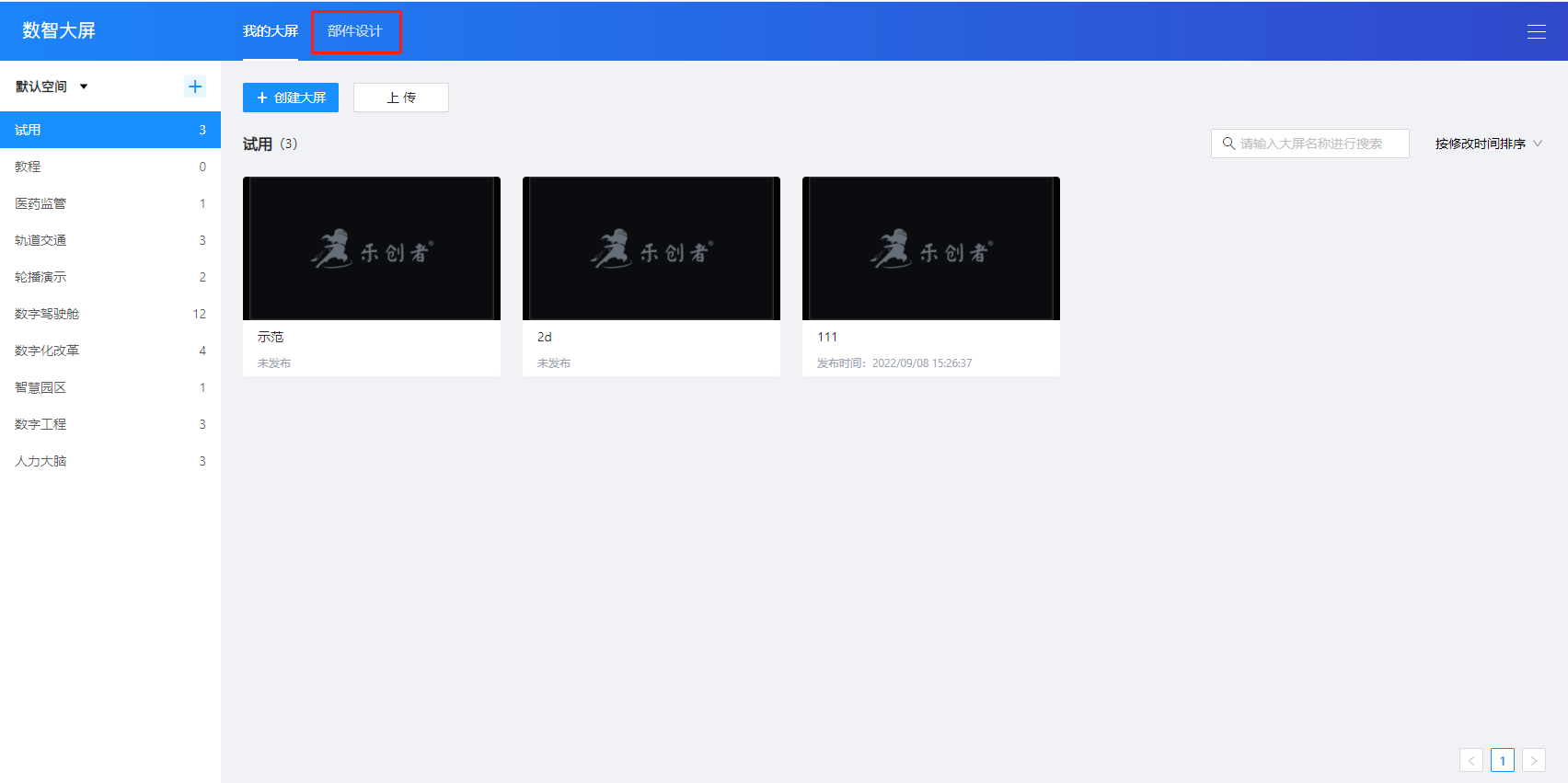Open the 111 screen thumbnail
Viewport: 1568px width, 783px height.
(x=931, y=248)
